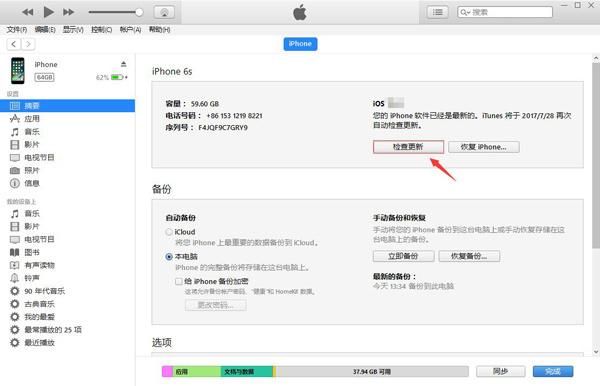Focus the search input field
This screenshot has height=386, width=600.
(x=505, y=12)
